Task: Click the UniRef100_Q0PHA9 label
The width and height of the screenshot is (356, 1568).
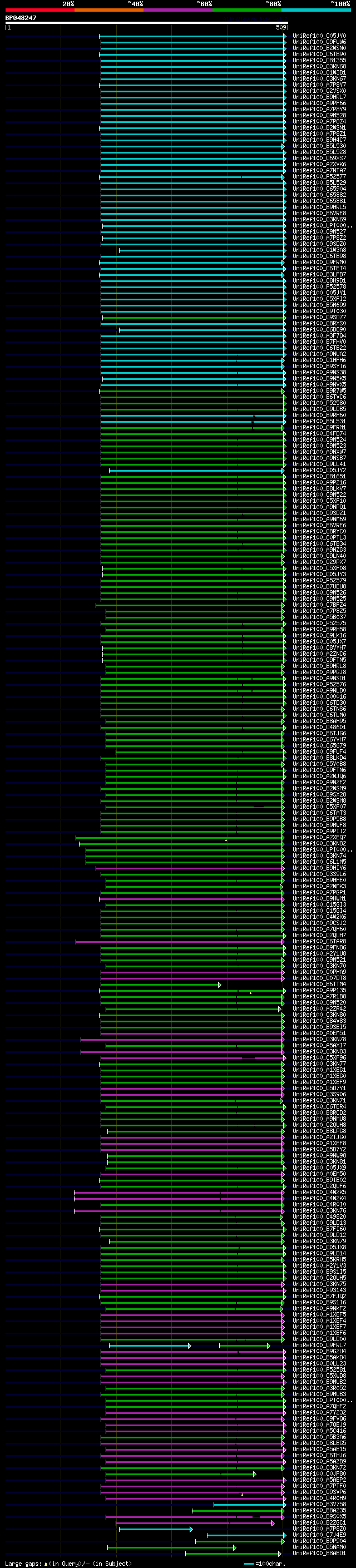Action: (319, 972)
